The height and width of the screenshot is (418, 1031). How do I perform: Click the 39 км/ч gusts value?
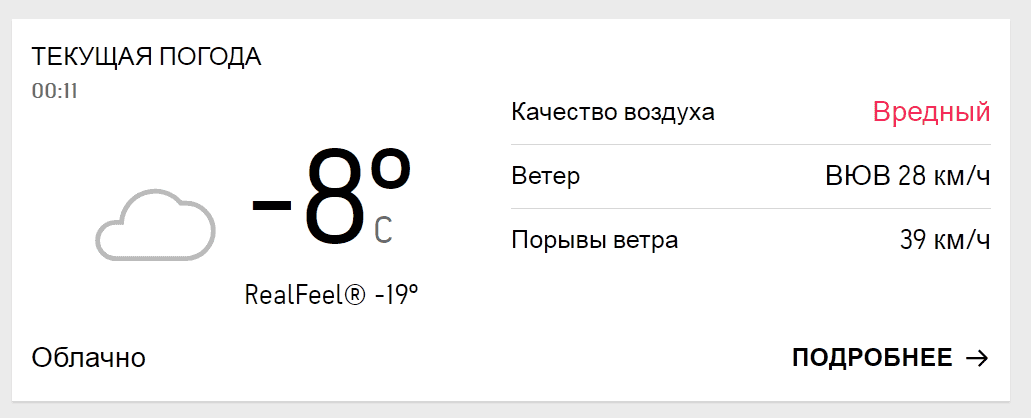[945, 241]
